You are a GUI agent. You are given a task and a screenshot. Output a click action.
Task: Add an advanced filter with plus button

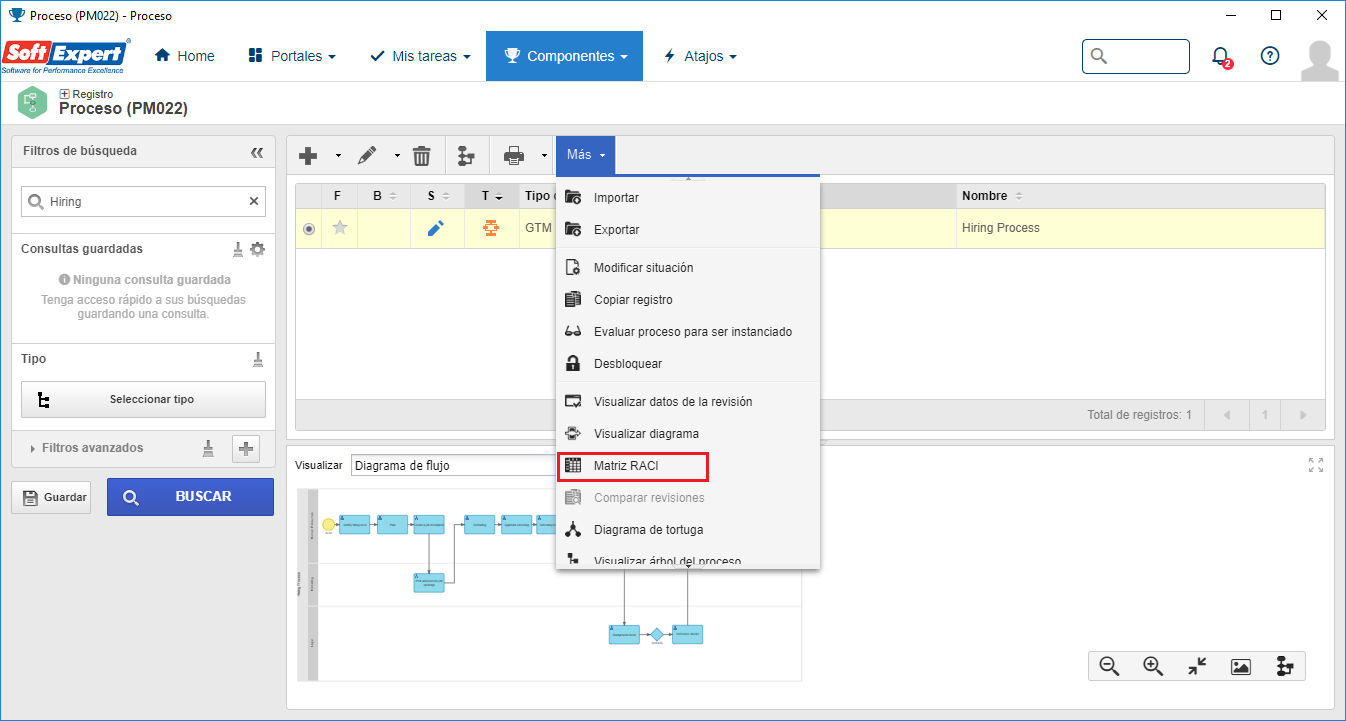246,449
